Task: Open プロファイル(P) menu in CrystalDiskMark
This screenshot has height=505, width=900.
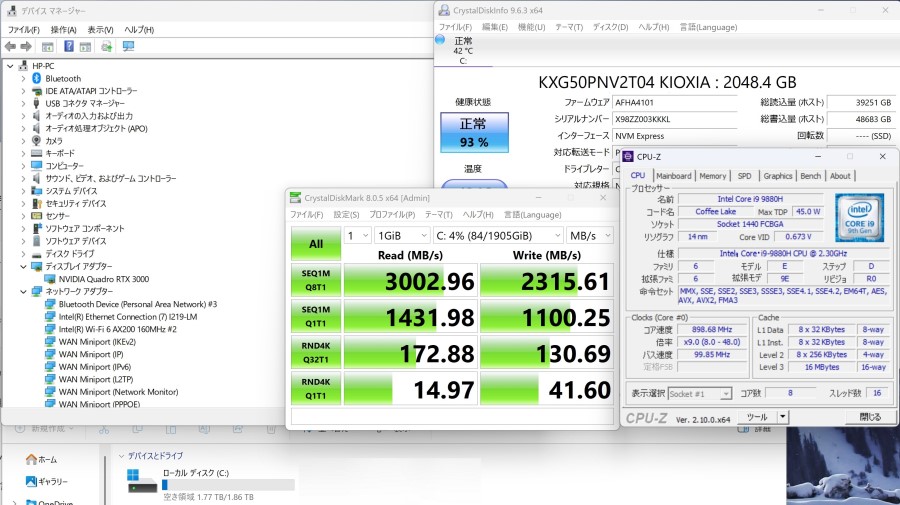Action: click(392, 215)
